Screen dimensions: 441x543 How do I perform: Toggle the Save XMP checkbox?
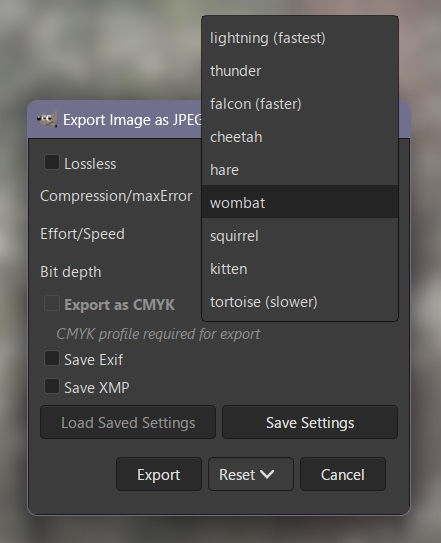coord(52,386)
